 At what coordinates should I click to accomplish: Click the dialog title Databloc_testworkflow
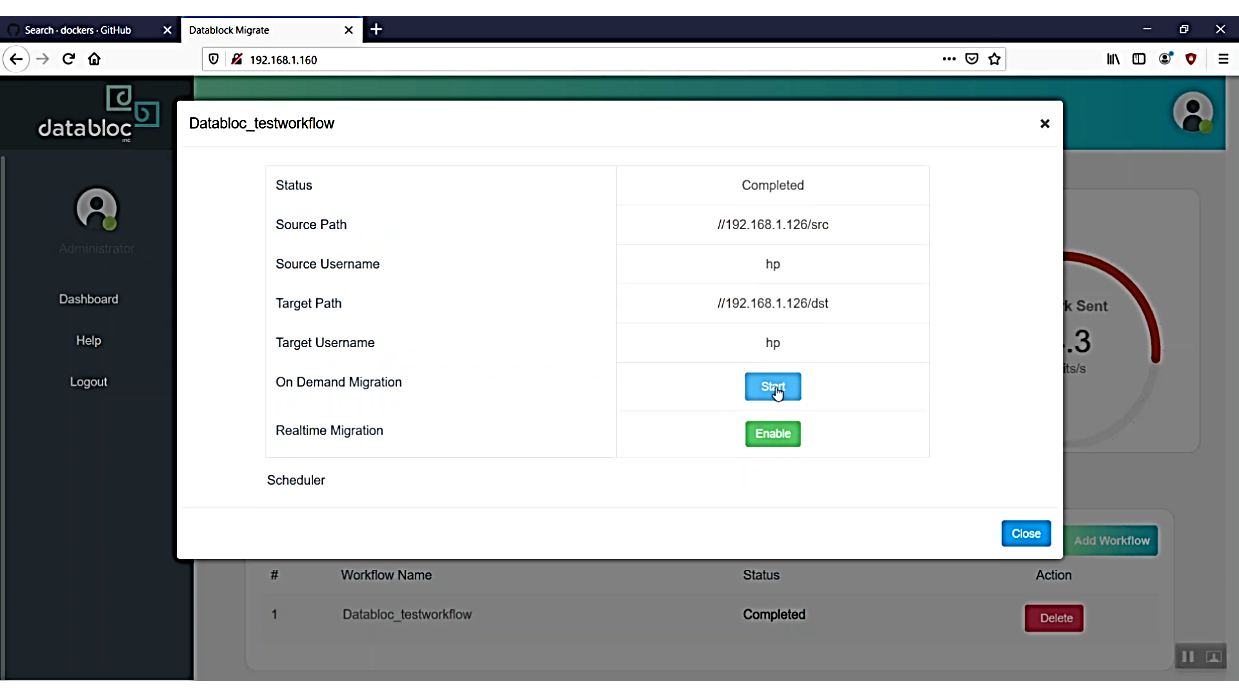[262, 124]
